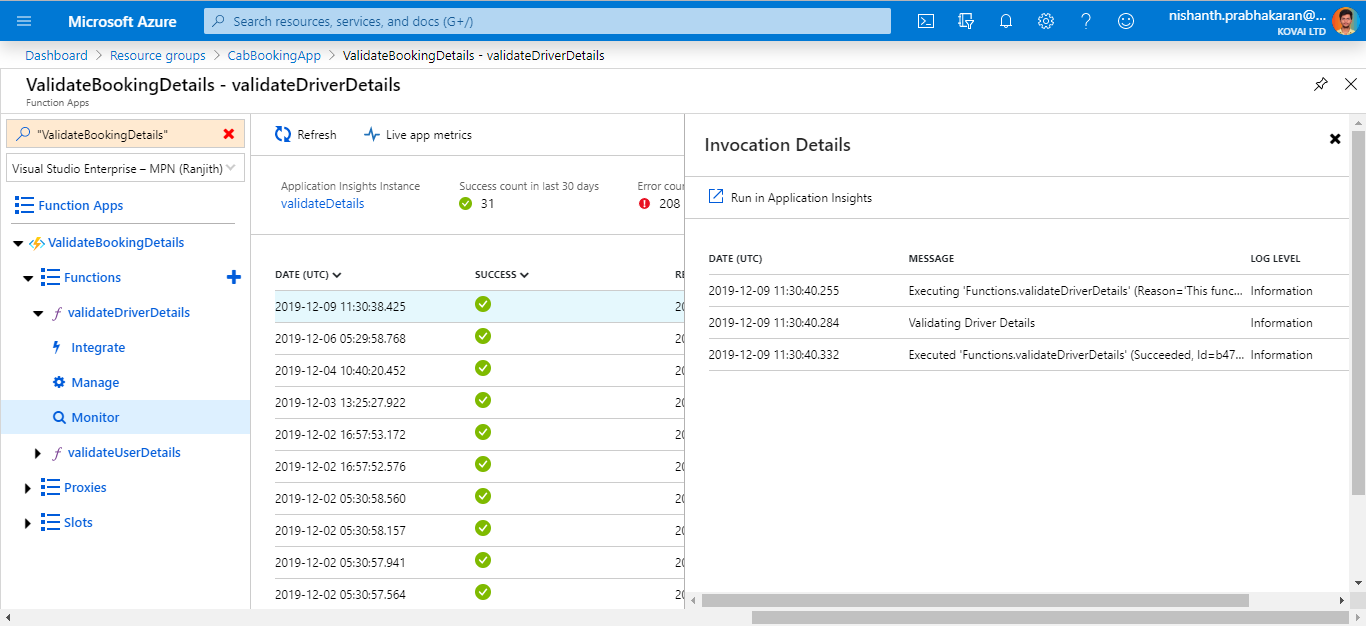
Task: Click the plus icon to add function
Action: 234,277
